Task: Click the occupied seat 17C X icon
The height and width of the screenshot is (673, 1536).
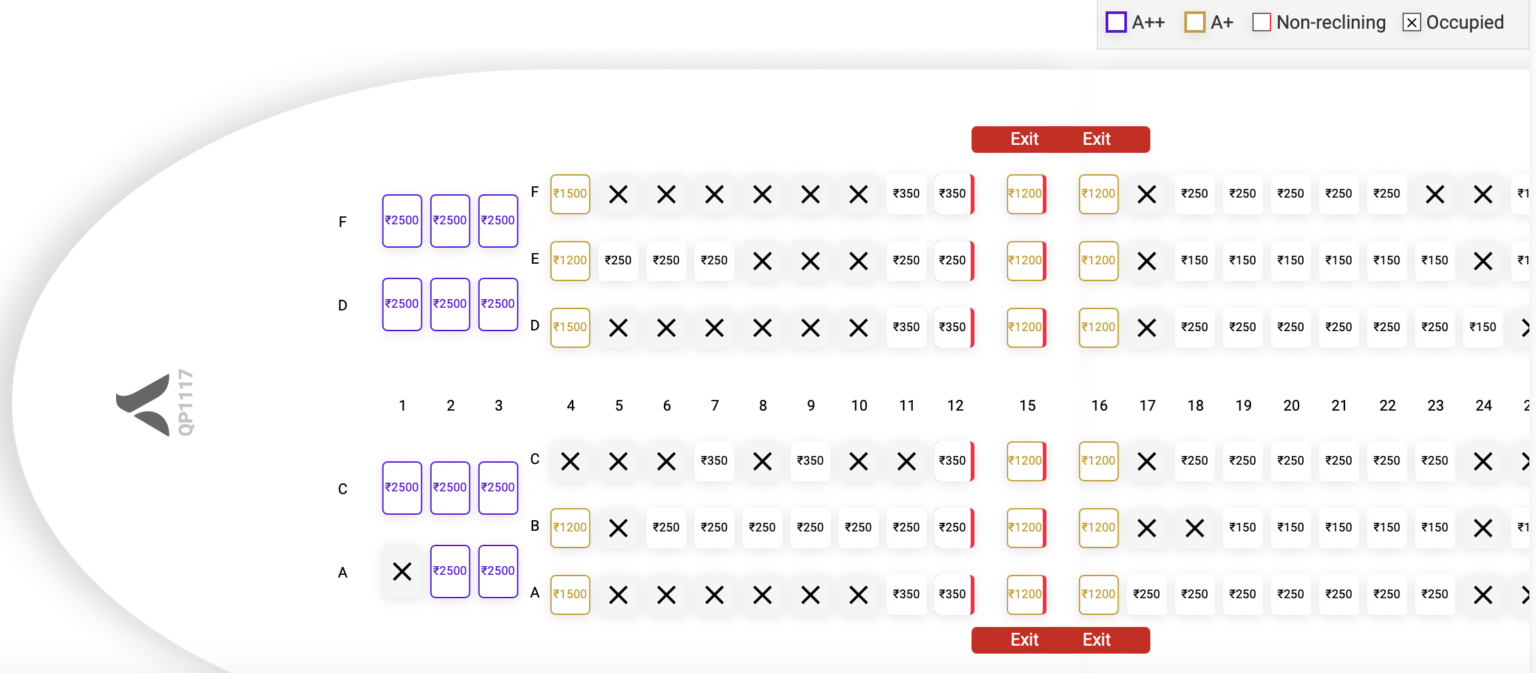Action: 1147,461
